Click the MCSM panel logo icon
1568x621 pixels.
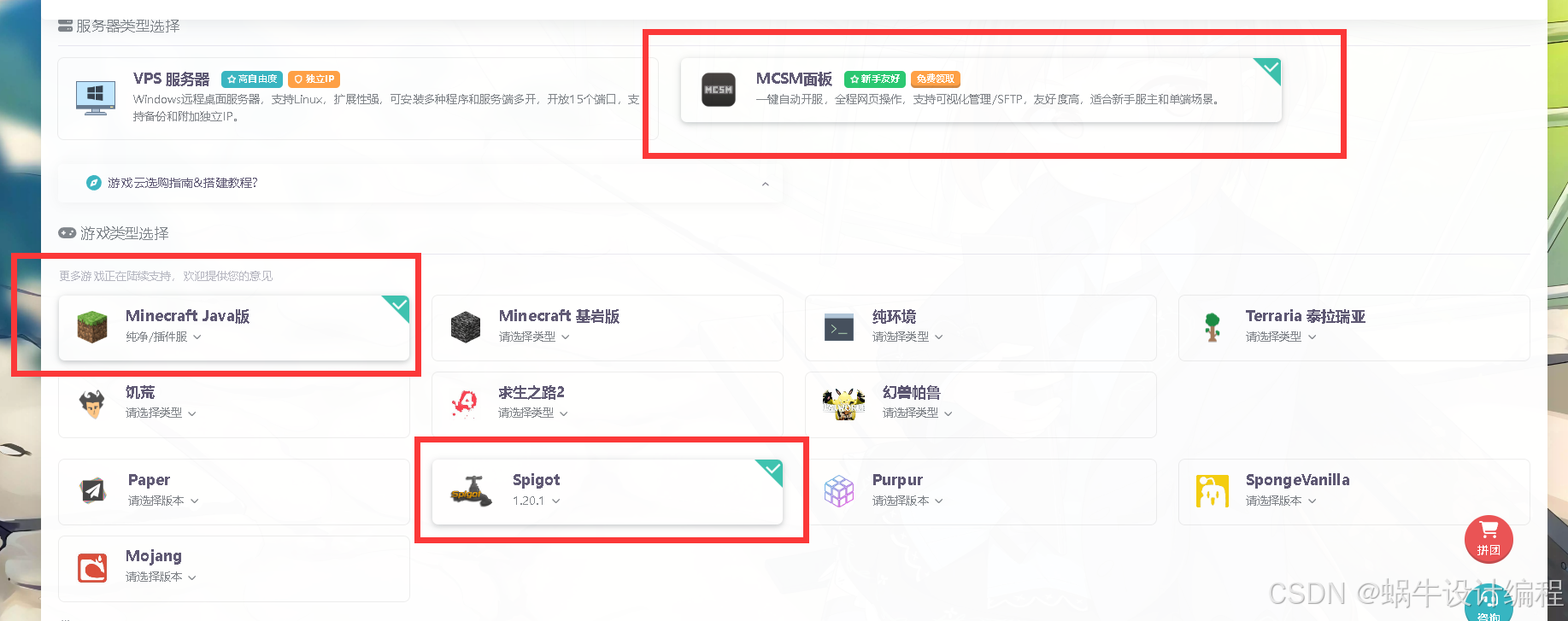click(x=719, y=90)
